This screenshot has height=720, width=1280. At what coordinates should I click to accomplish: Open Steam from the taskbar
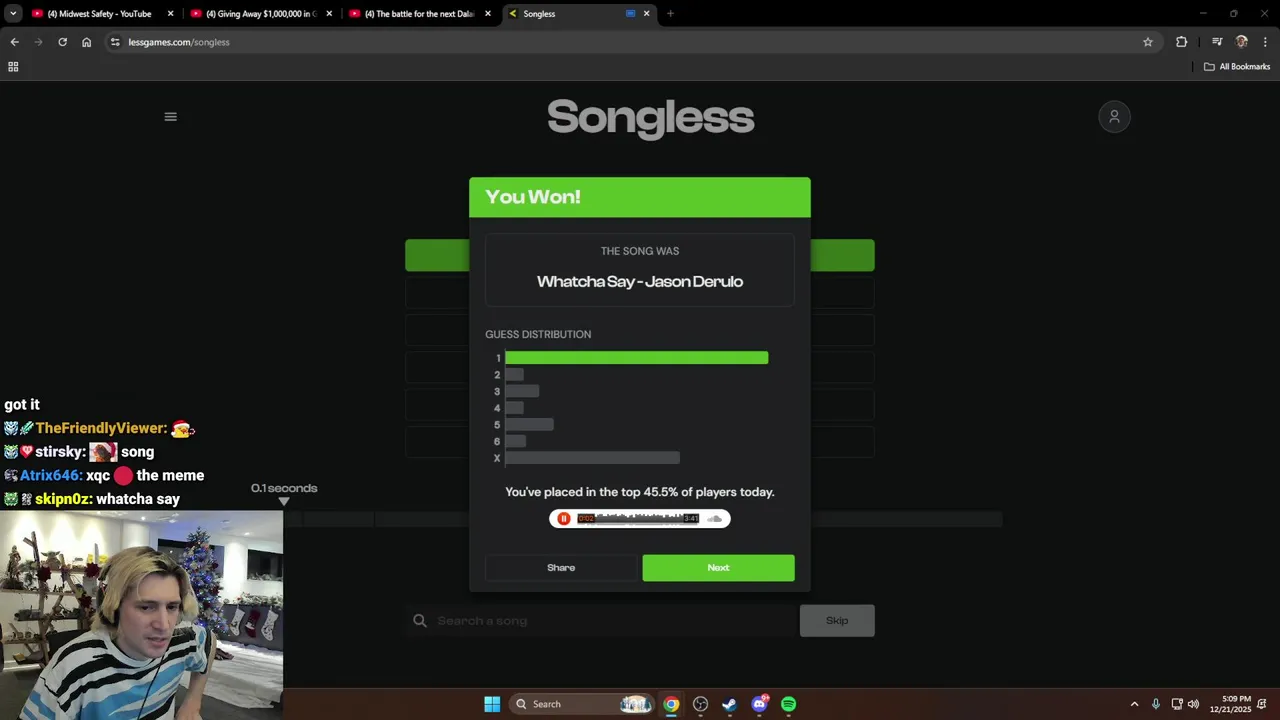pyautogui.click(x=730, y=704)
